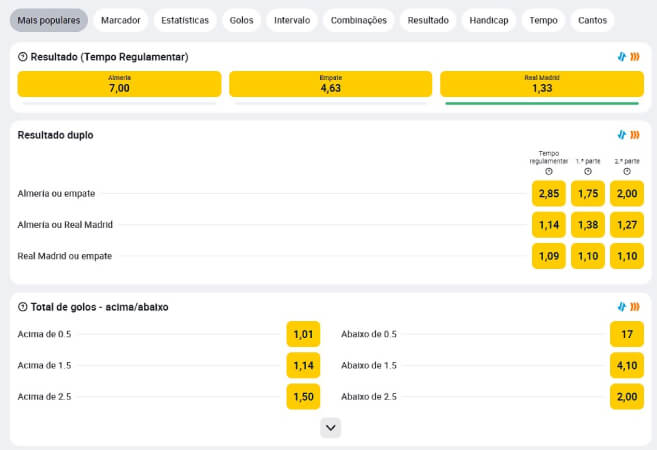
Task: Open blue stats icon in Resultado (Tempo Regulamentar)
Action: (x=622, y=57)
